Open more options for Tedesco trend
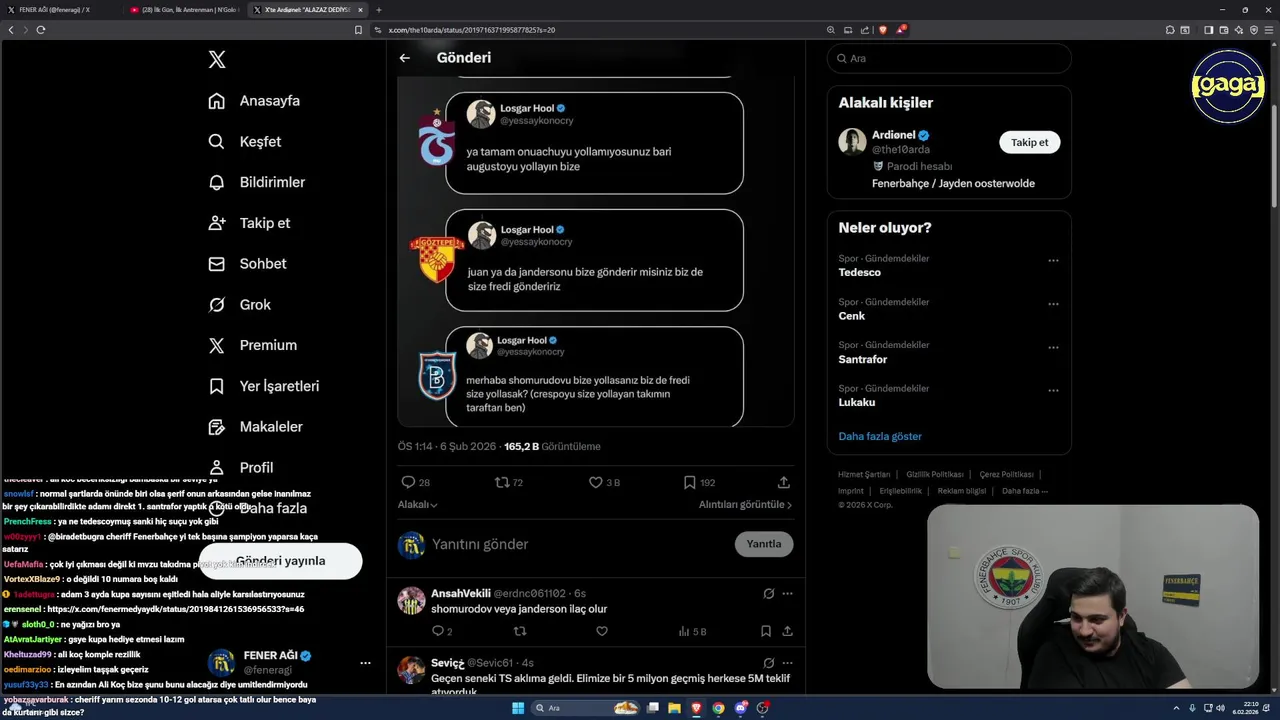This screenshot has height=720, width=1280. [1053, 261]
